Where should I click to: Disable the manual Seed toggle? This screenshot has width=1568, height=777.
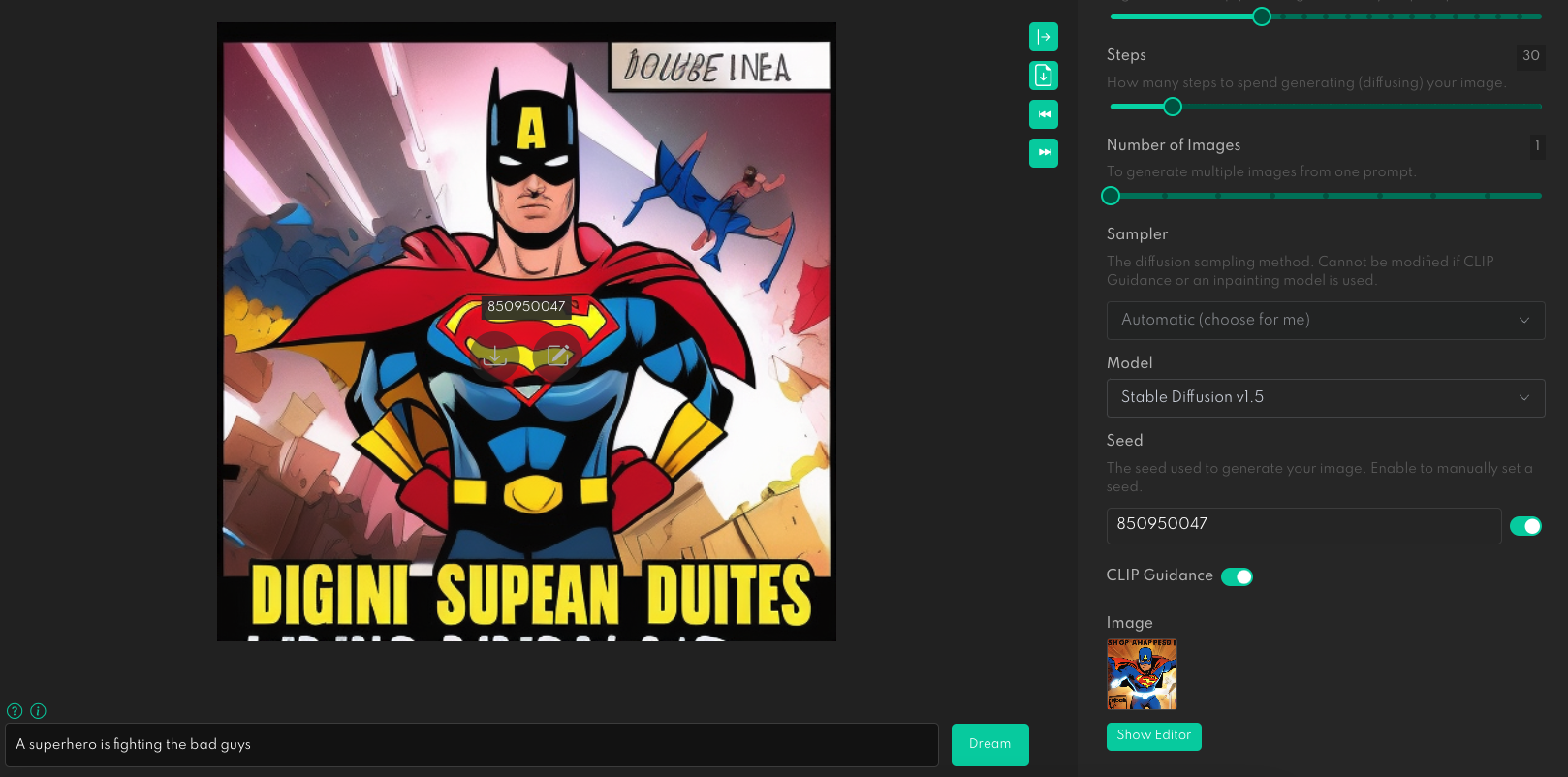pyautogui.click(x=1525, y=526)
